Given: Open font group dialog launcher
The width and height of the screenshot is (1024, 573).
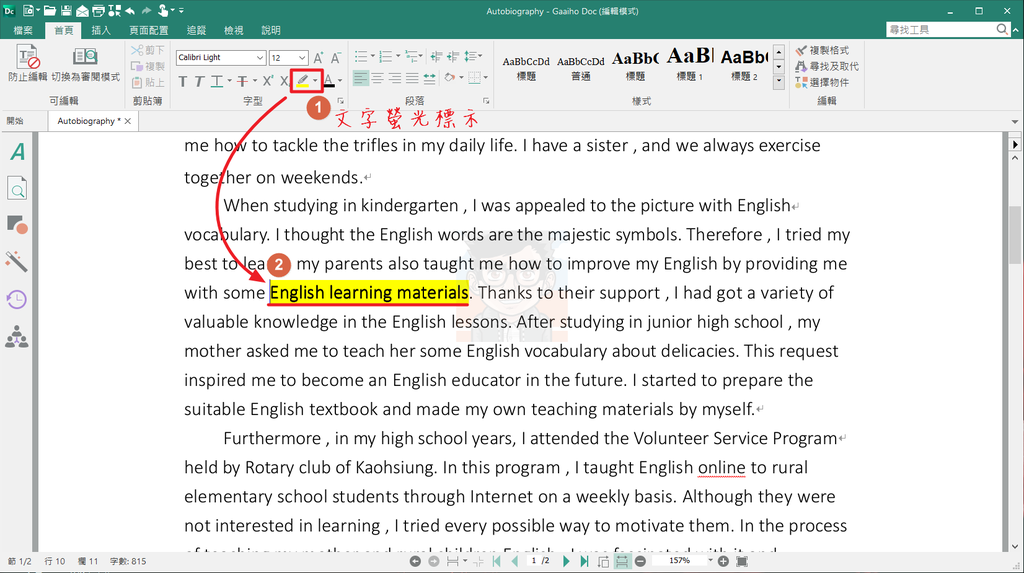Looking at the screenshot, I should coord(340,101).
